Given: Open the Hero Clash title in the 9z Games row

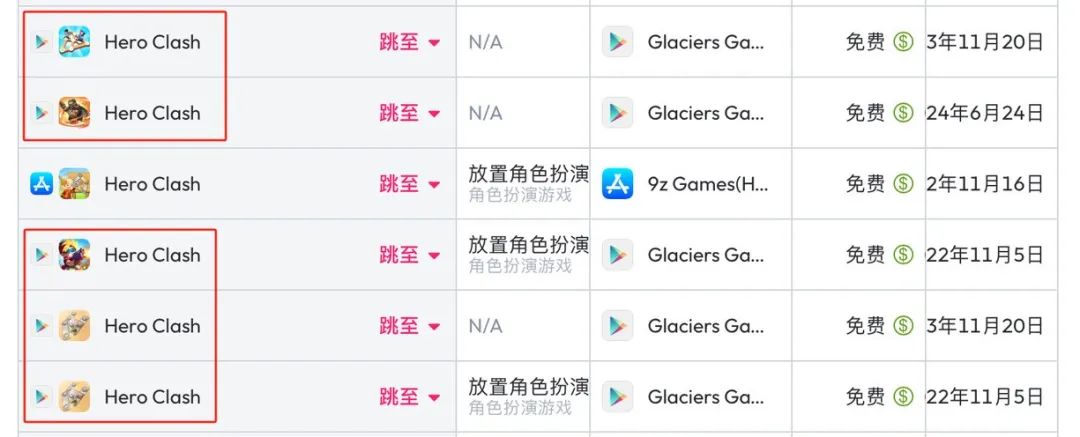Looking at the screenshot, I should click(x=152, y=184).
